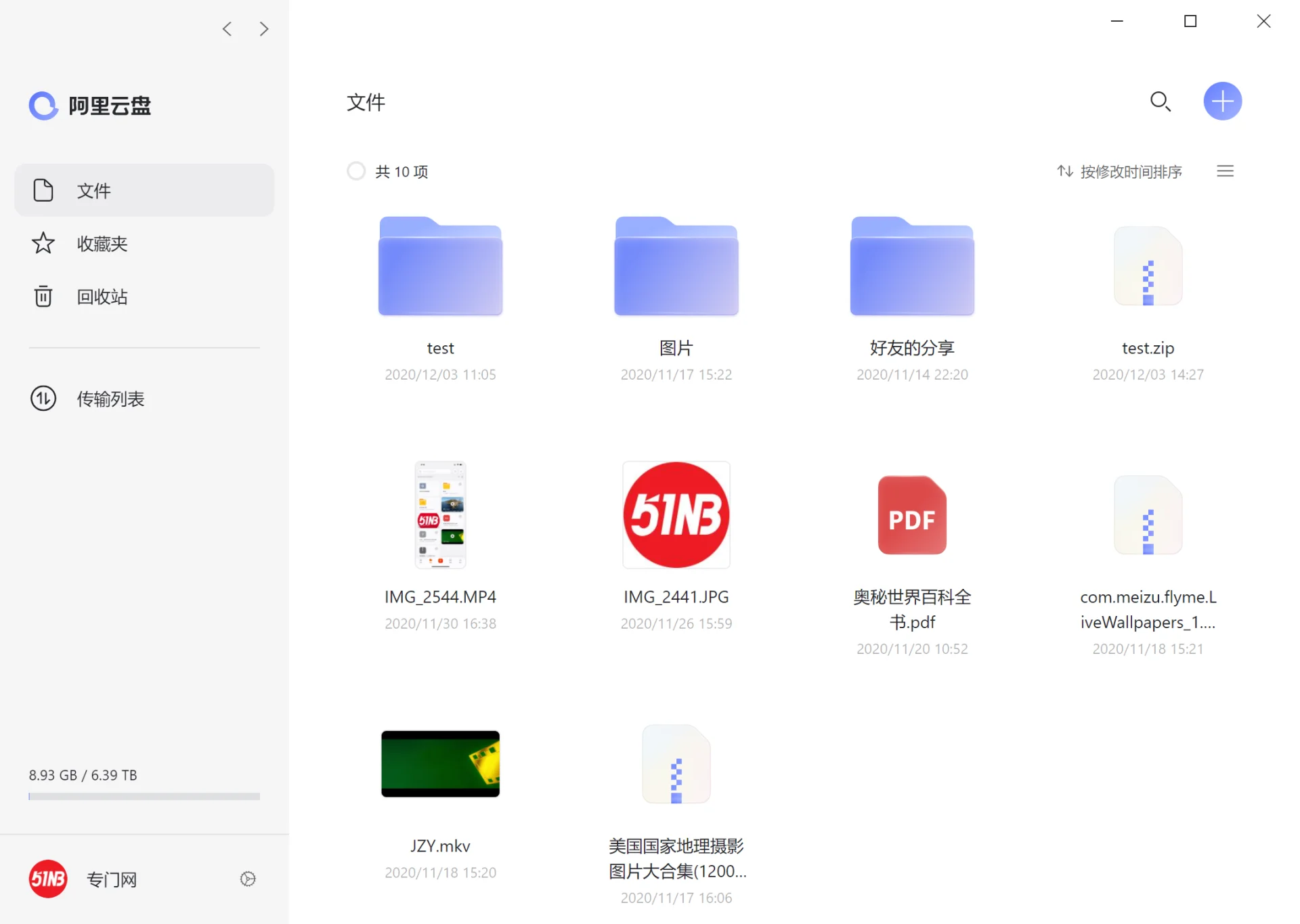1300x924 pixels.
Task: Click the forward navigation arrow
Action: (x=264, y=28)
